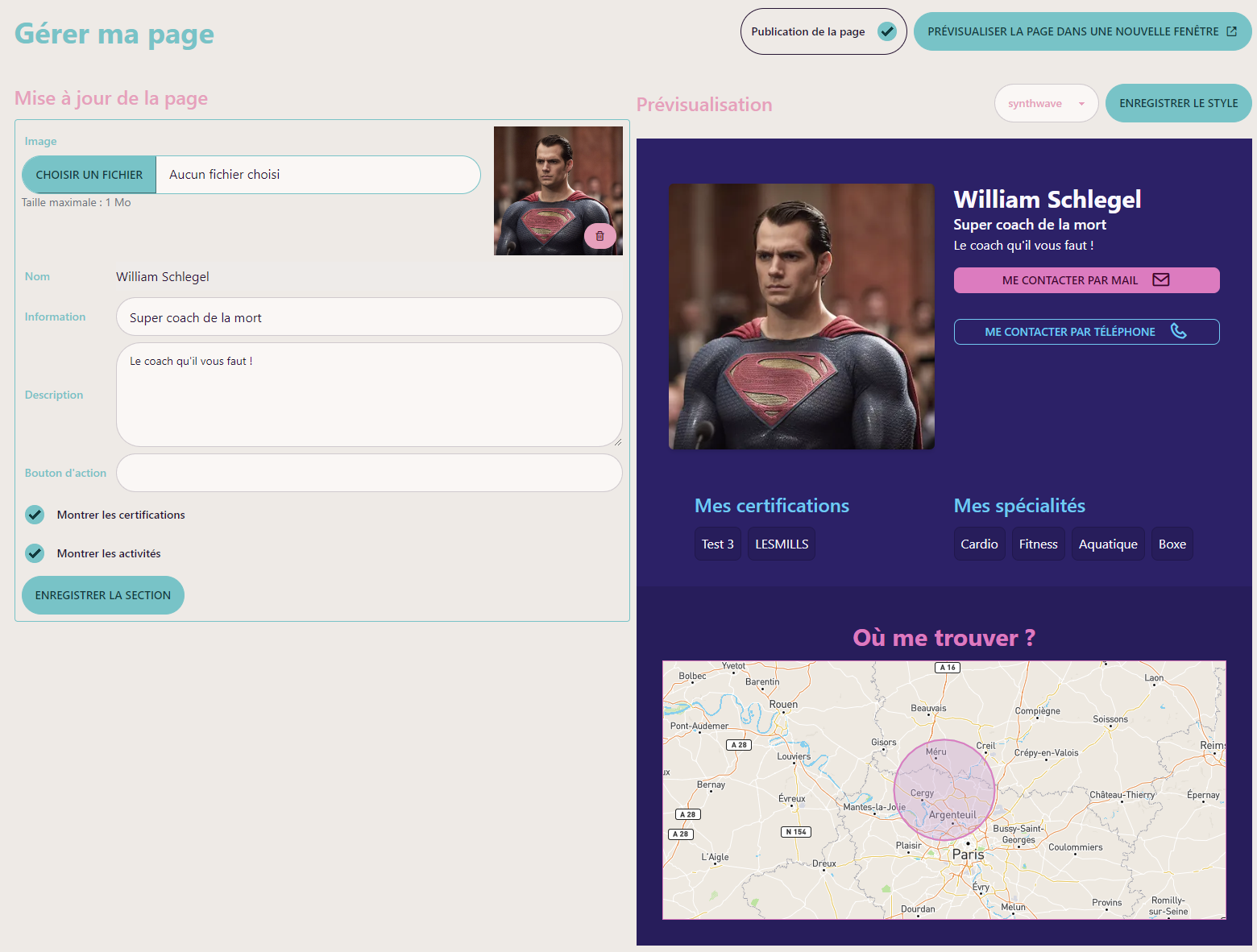Click Prévisualiser la page dans une nouvelle fenêtre
This screenshot has width=1257, height=952.
[x=1082, y=31]
